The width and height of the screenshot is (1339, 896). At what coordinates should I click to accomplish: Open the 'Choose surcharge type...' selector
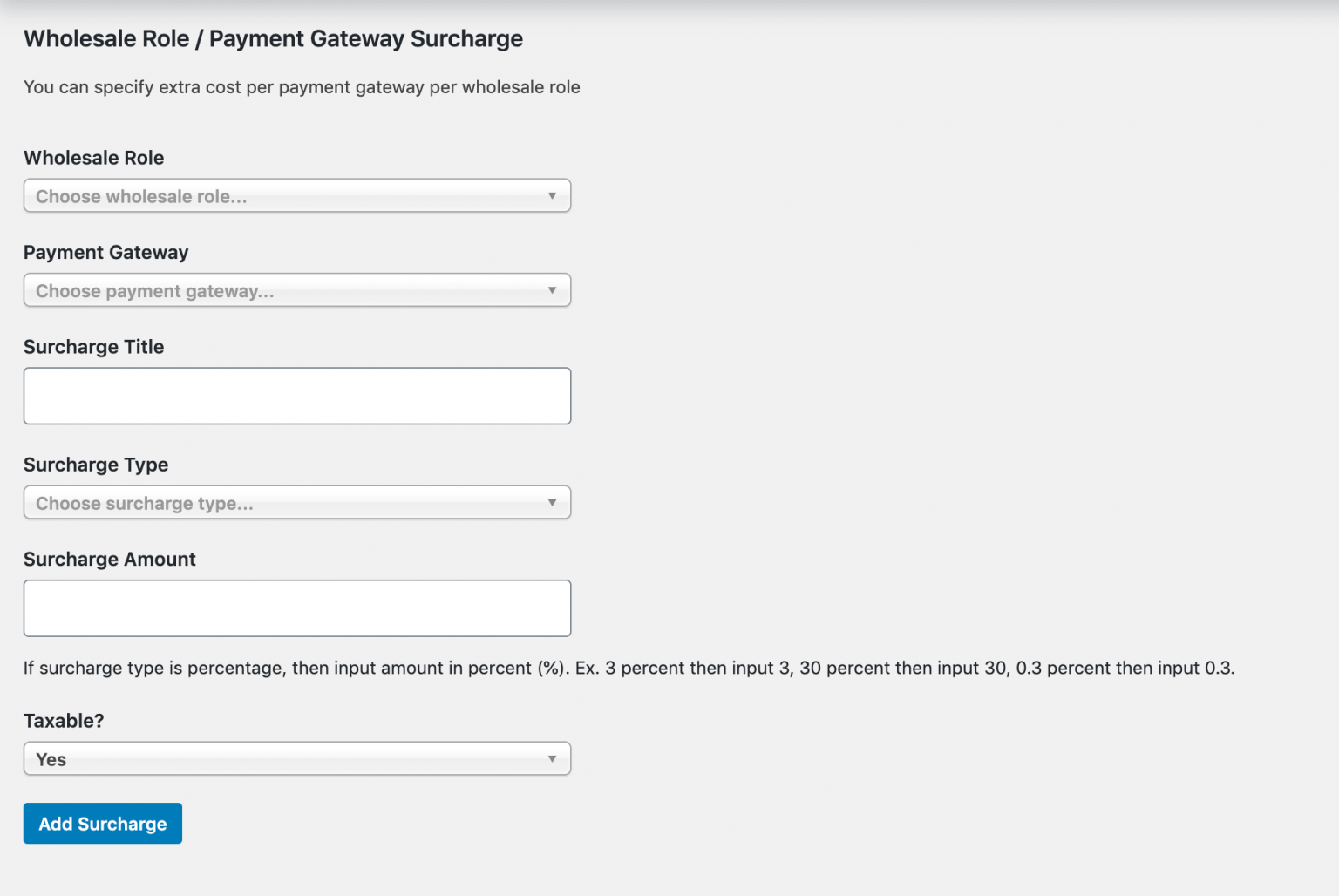(296, 502)
